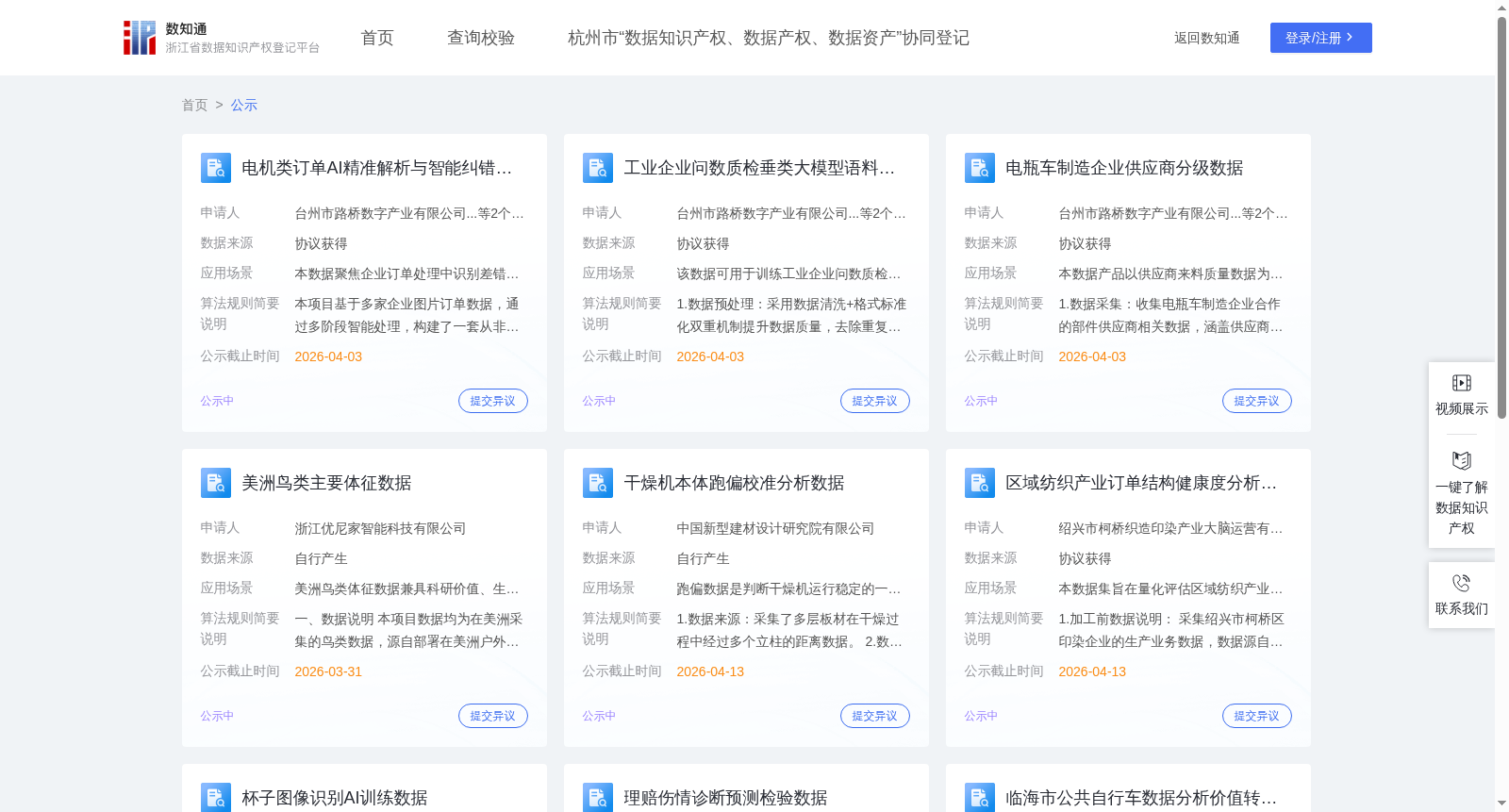Open title 美洲鸟类主要体征数据
The height and width of the screenshot is (812, 1509).
click(326, 483)
